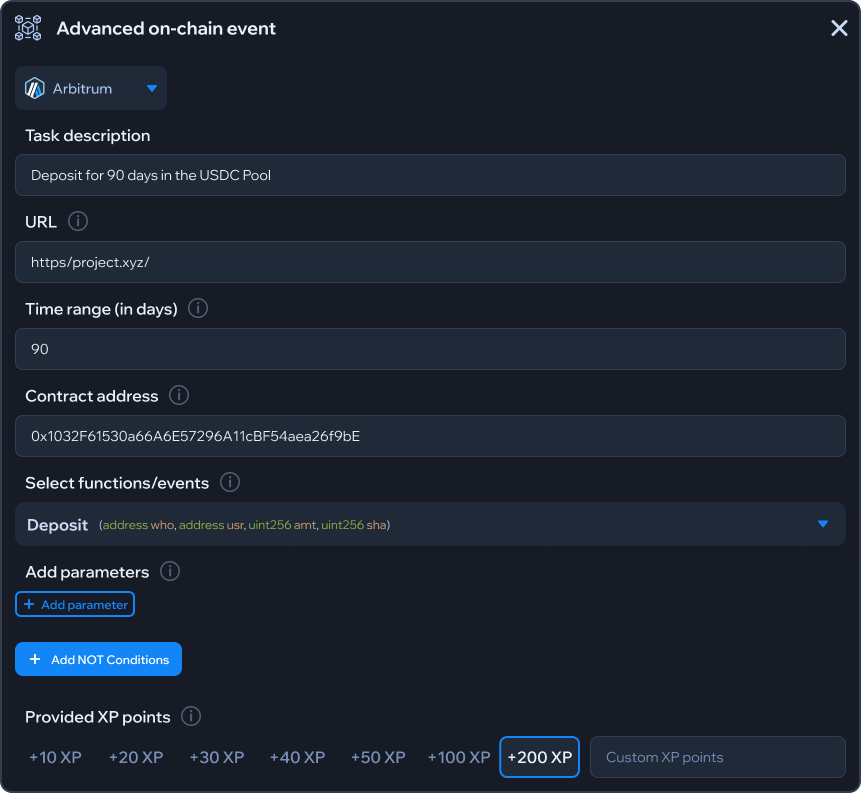The height and width of the screenshot is (793, 861).
Task: Click the Add parameters info icon
Action: [170, 571]
